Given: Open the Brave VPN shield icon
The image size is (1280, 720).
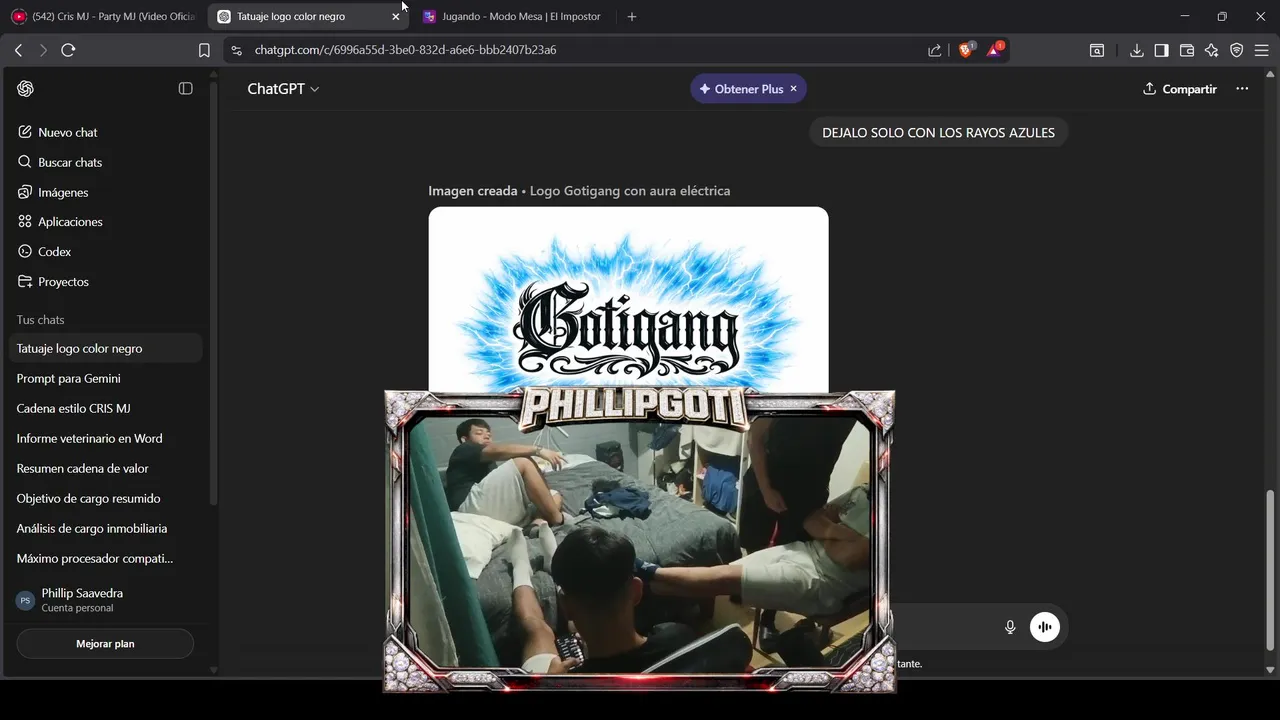Looking at the screenshot, I should pyautogui.click(x=1236, y=50).
